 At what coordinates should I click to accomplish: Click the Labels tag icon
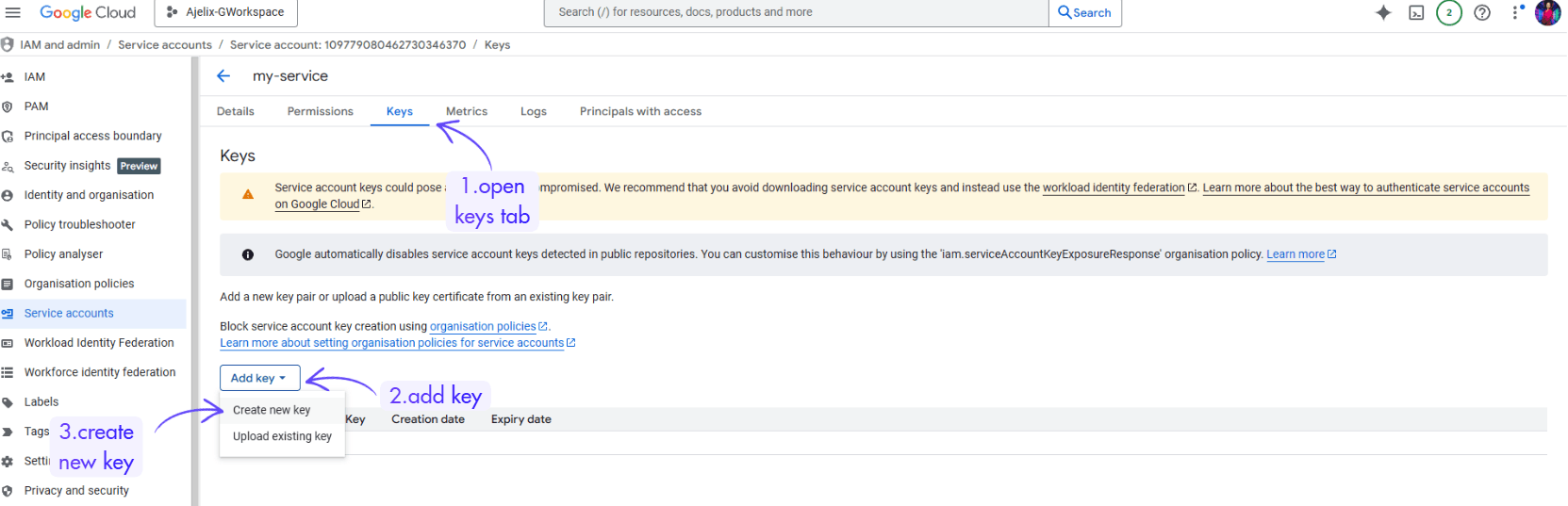(8, 402)
